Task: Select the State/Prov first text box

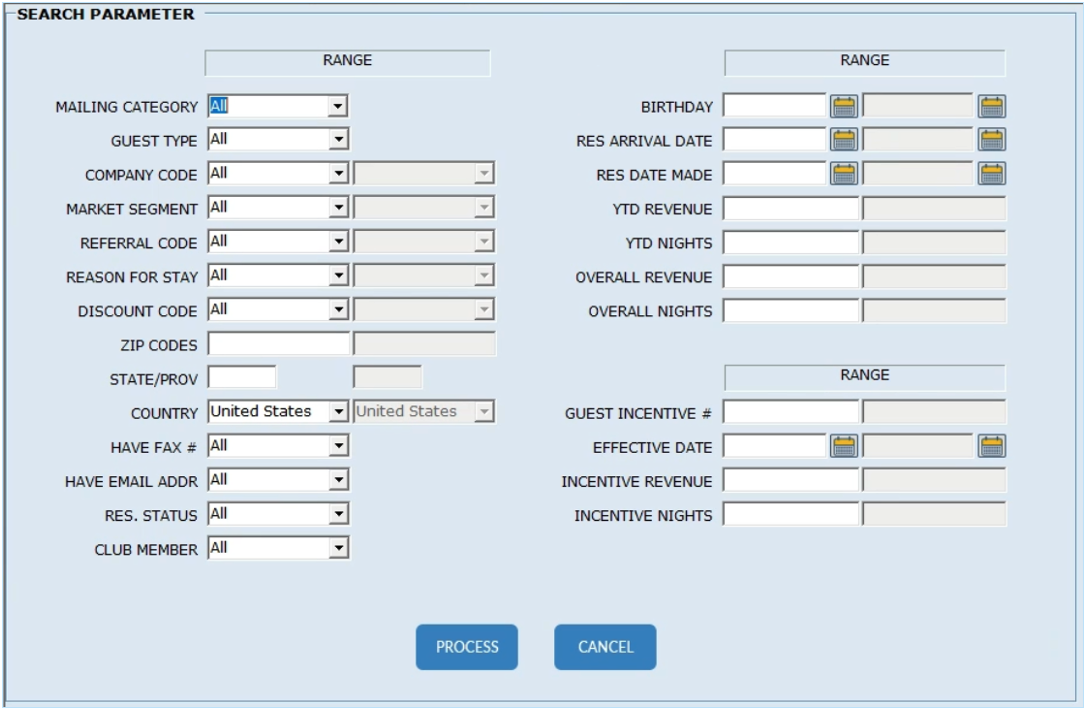Action: point(242,378)
